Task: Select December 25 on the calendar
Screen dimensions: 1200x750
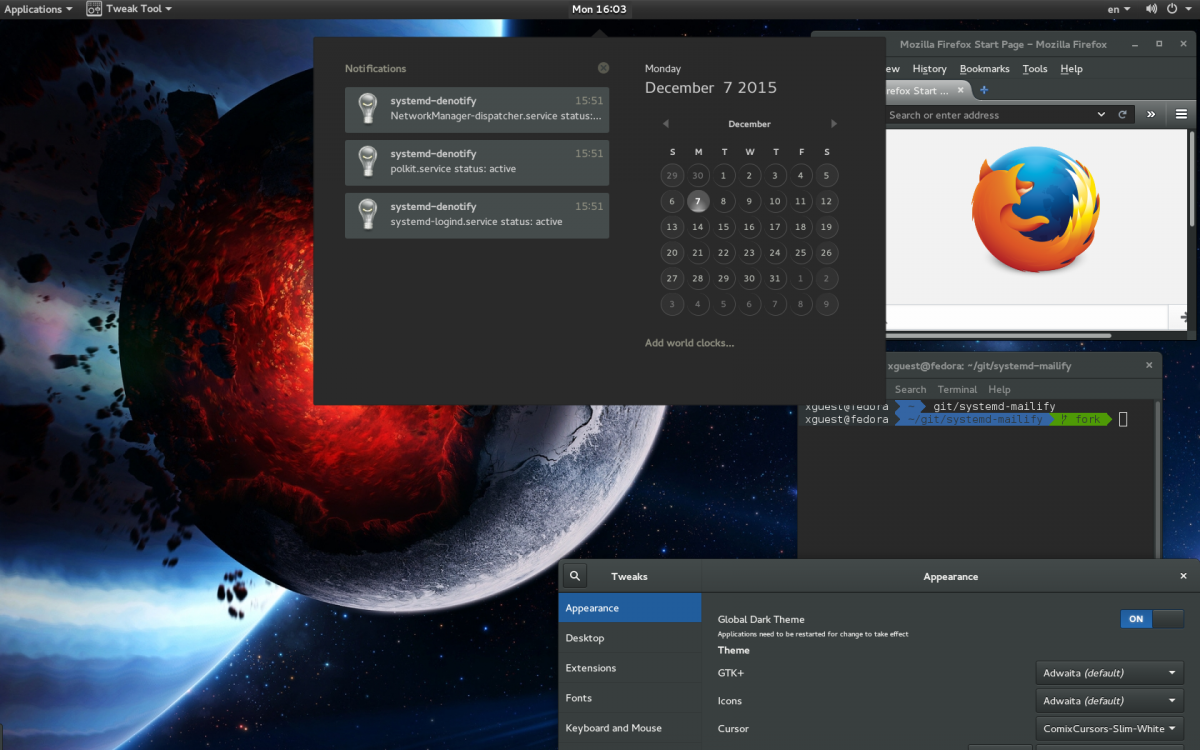Action: coord(801,253)
